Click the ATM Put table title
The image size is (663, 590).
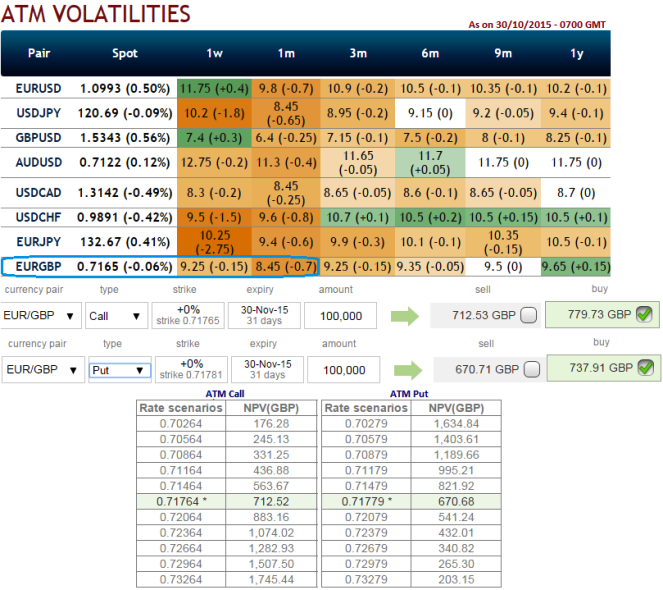(x=409, y=394)
